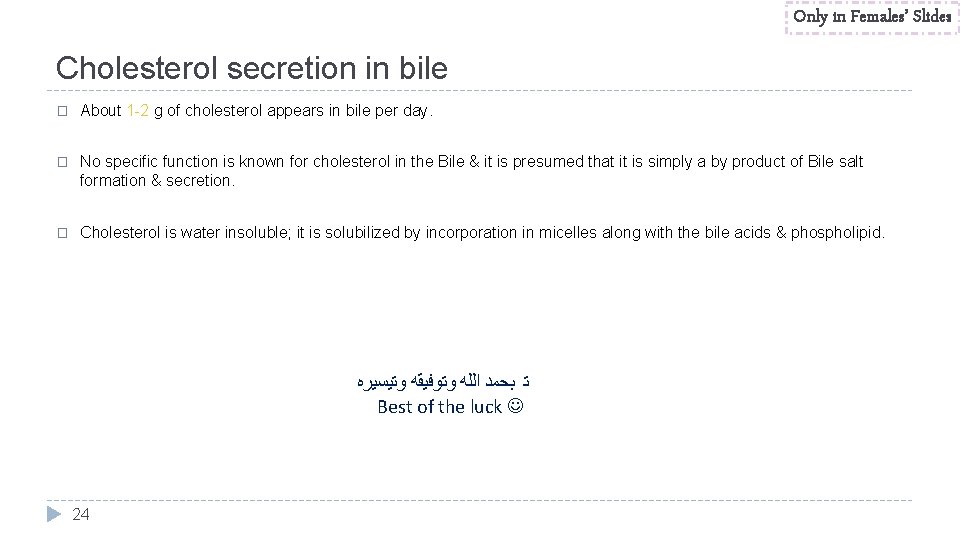The image size is (960, 540).
Task: Click the Arabic text line above 'Best of the luck'
Action: click(443, 381)
